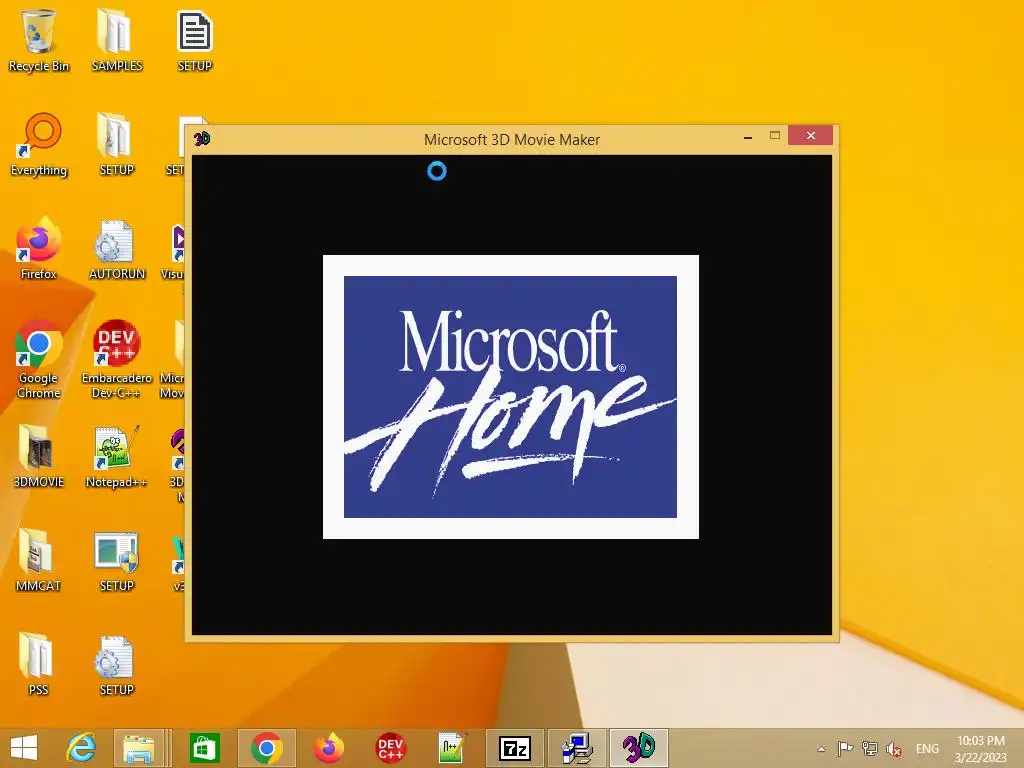Open 7-Zip from the taskbar
This screenshot has height=768, width=1024.
tap(515, 748)
